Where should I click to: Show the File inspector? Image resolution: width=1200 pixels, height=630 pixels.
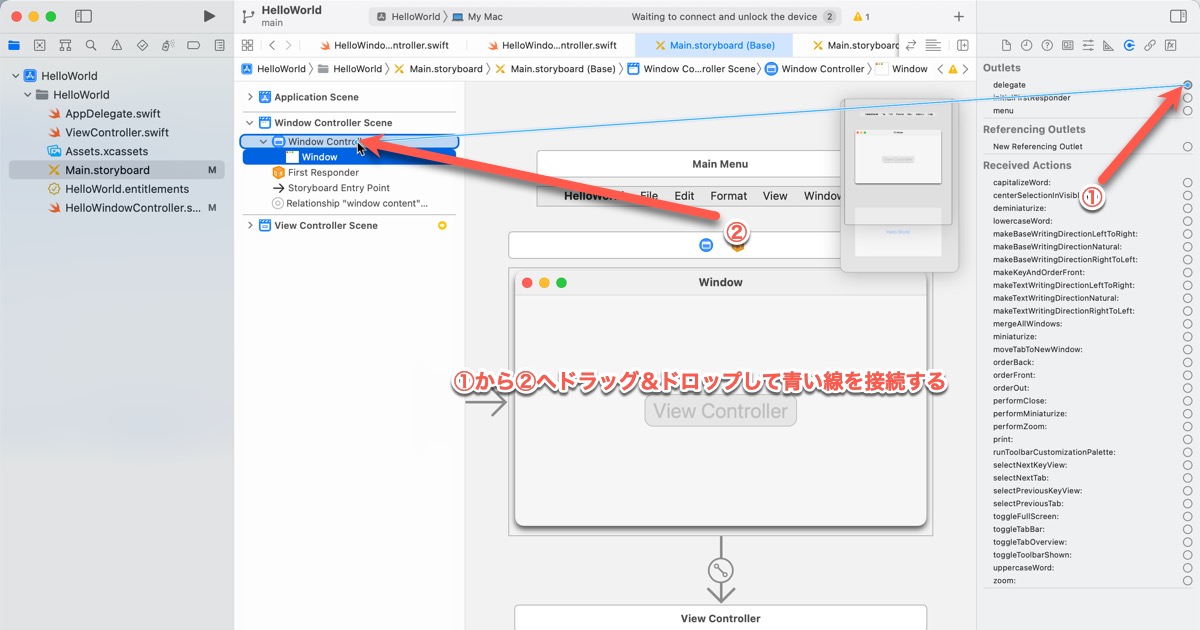1007,45
